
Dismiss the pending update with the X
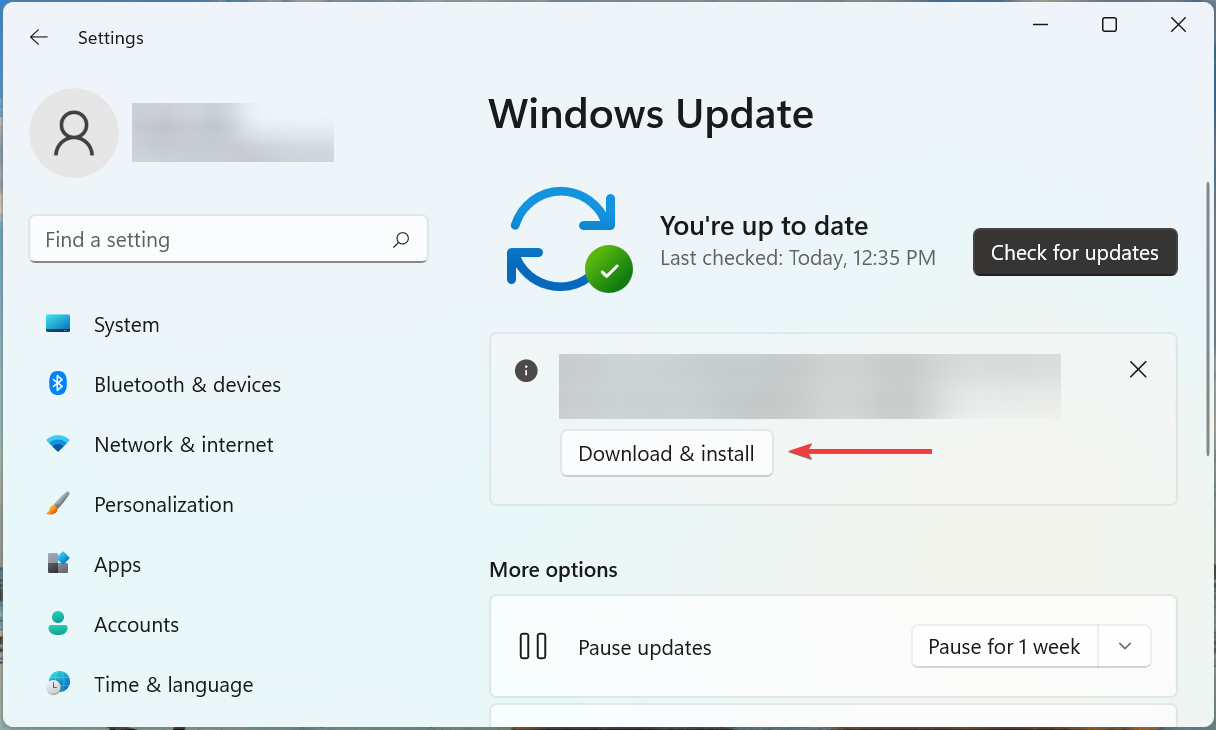pyautogui.click(x=1138, y=369)
